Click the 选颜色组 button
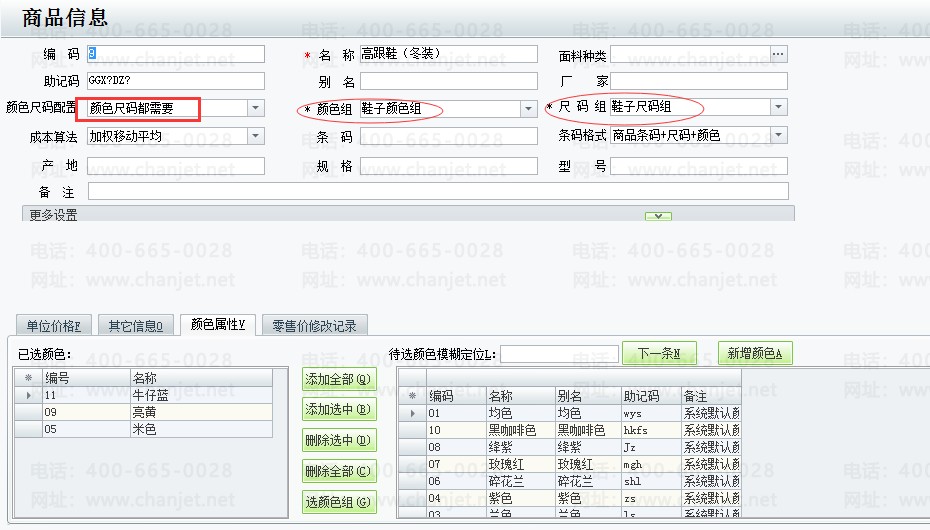 pos(339,501)
